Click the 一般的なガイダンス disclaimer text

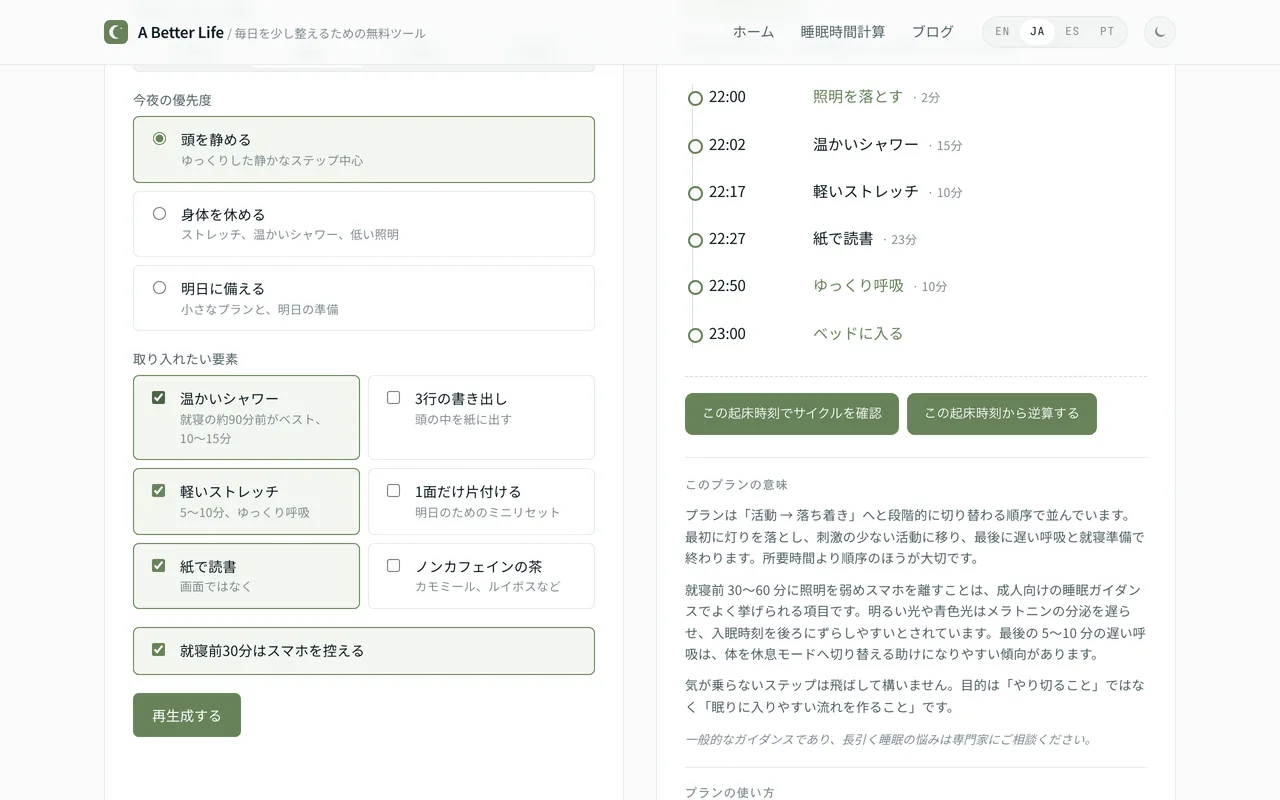tap(890, 740)
